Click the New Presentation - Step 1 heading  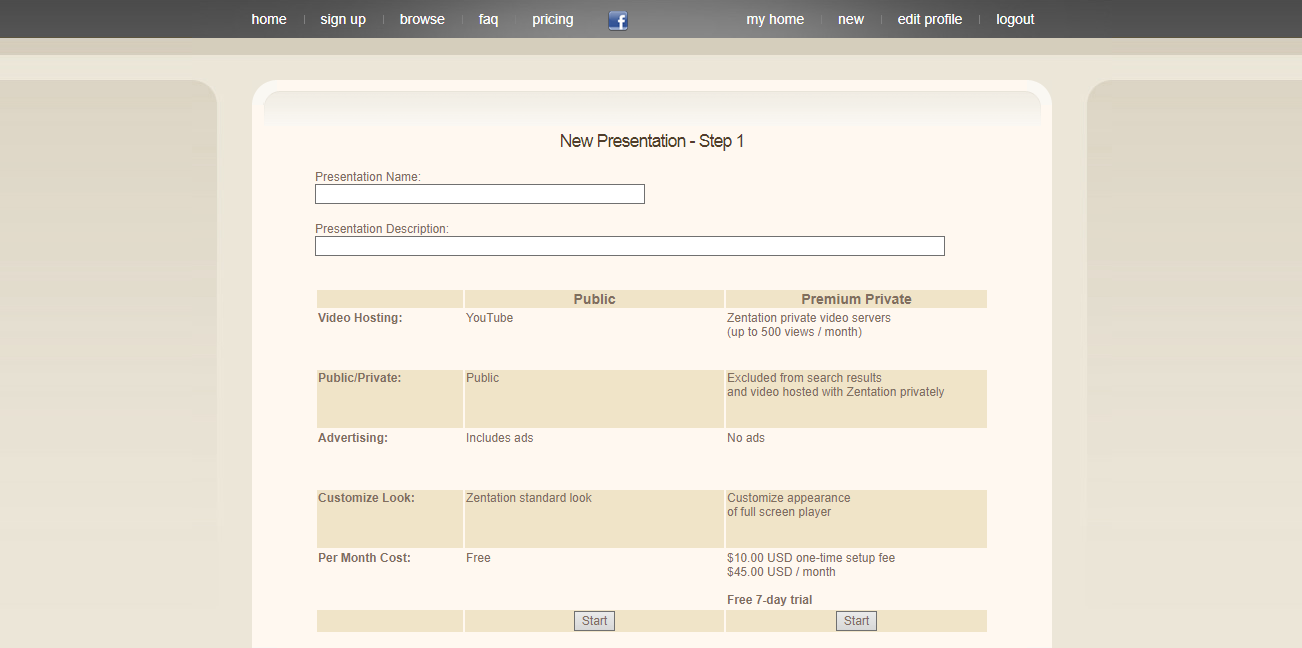click(652, 141)
